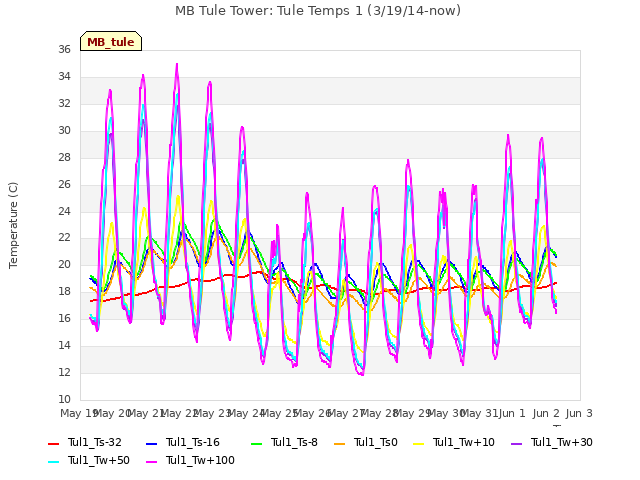This screenshot has height=480, width=640.
Task: Click the orange Tul1_Ts0 legend swatch
Action: (339, 443)
